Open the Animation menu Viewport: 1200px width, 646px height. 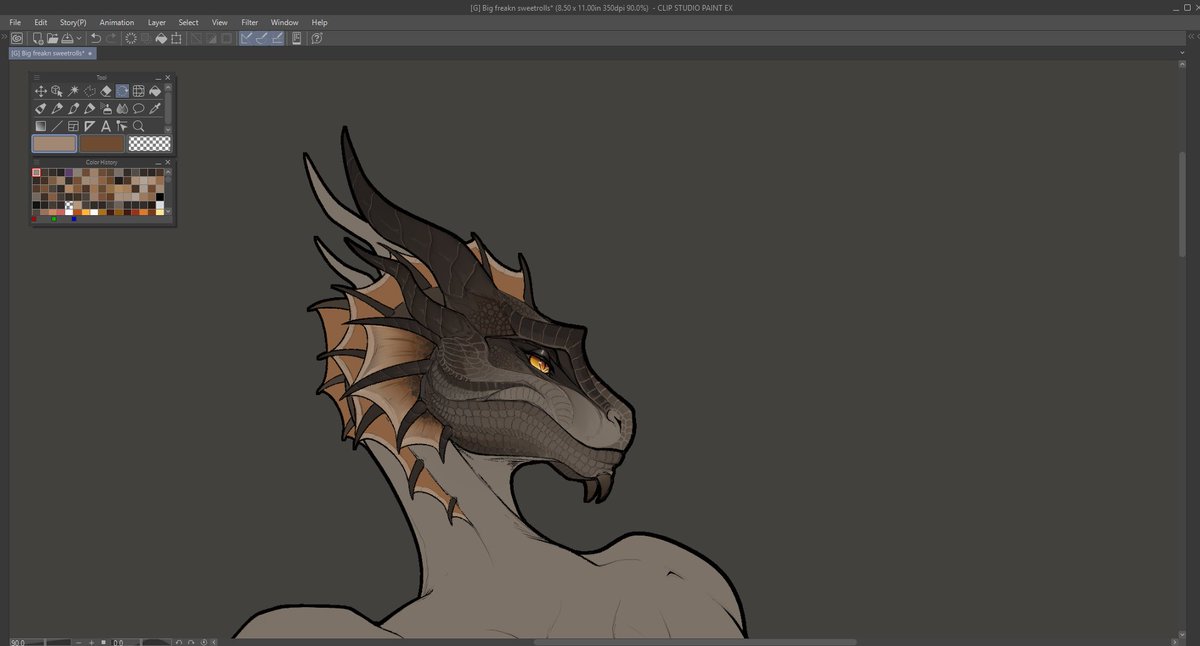pos(117,22)
